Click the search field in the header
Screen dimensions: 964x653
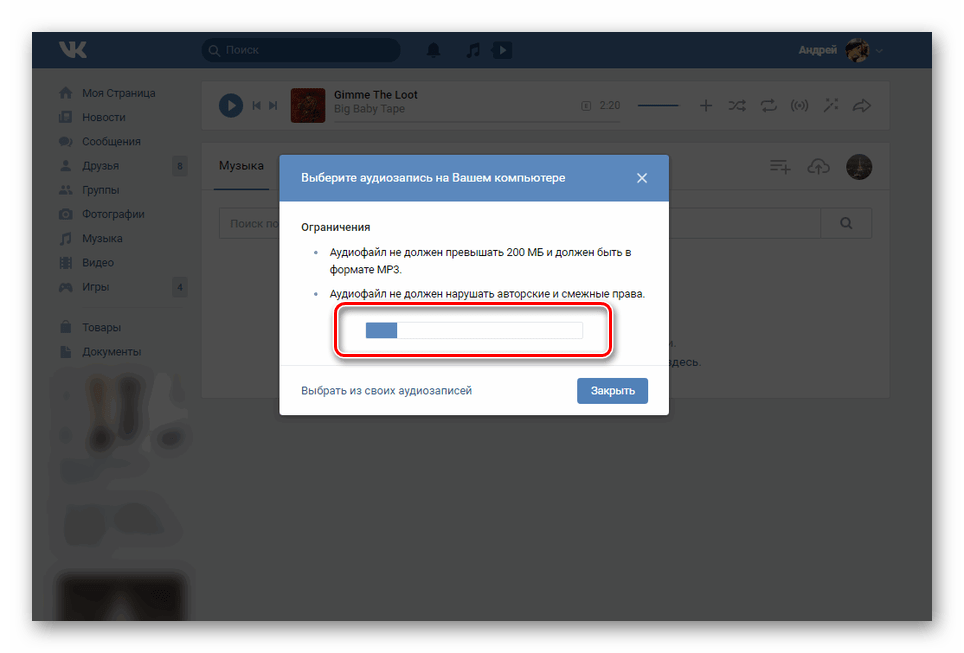(301, 50)
